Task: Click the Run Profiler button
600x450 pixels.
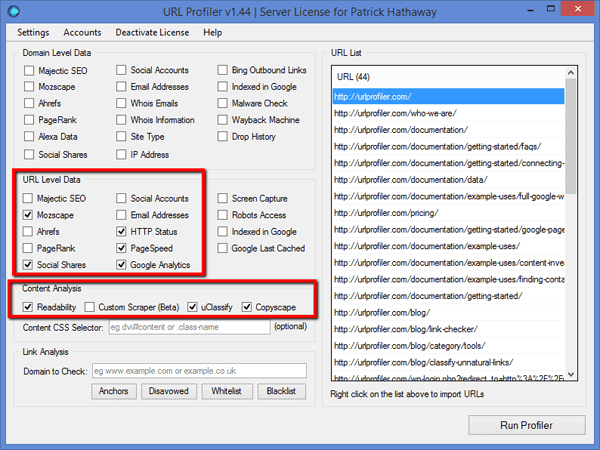Action: [x=527, y=425]
